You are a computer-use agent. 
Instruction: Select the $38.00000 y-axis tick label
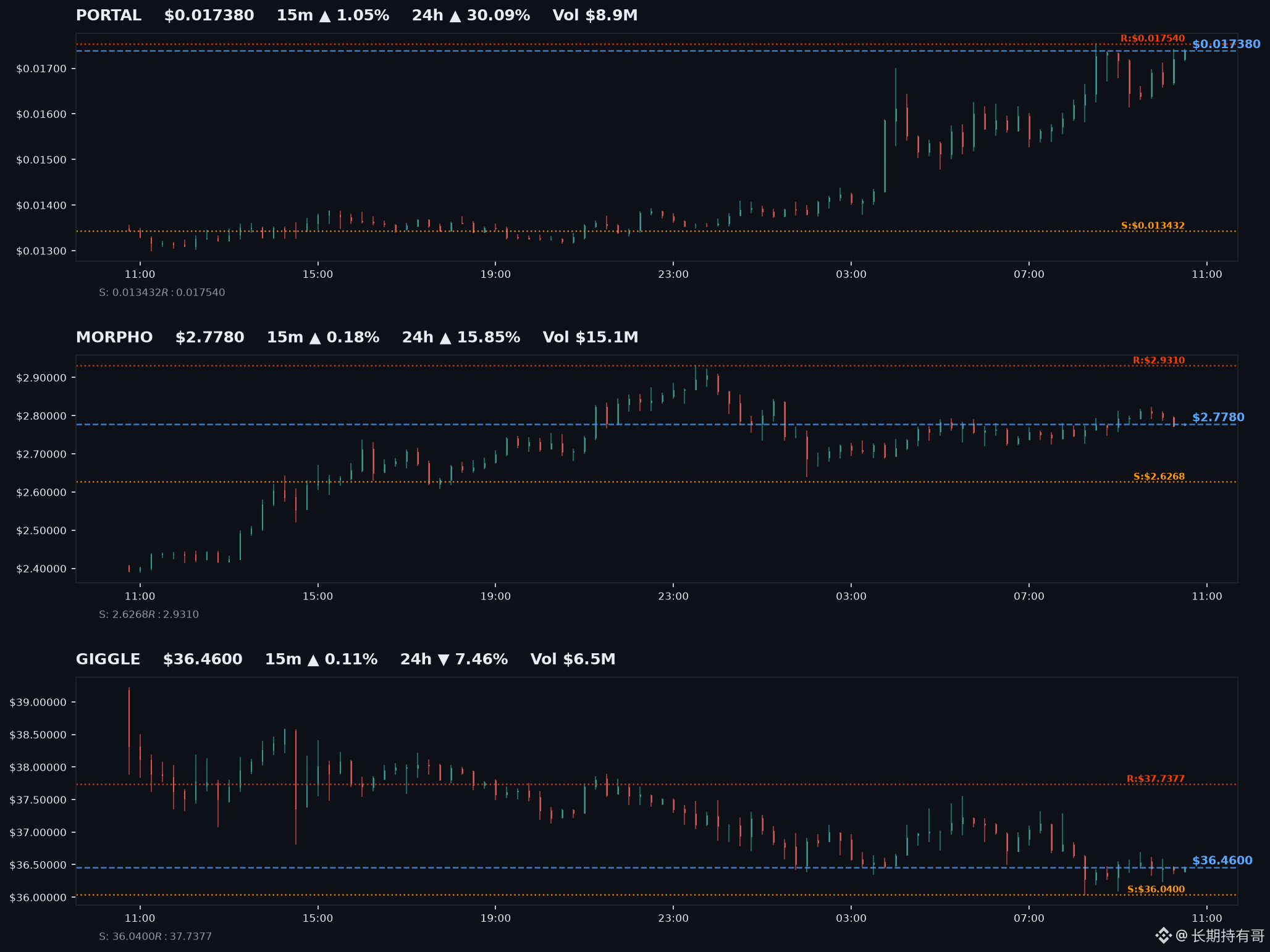tap(38, 768)
